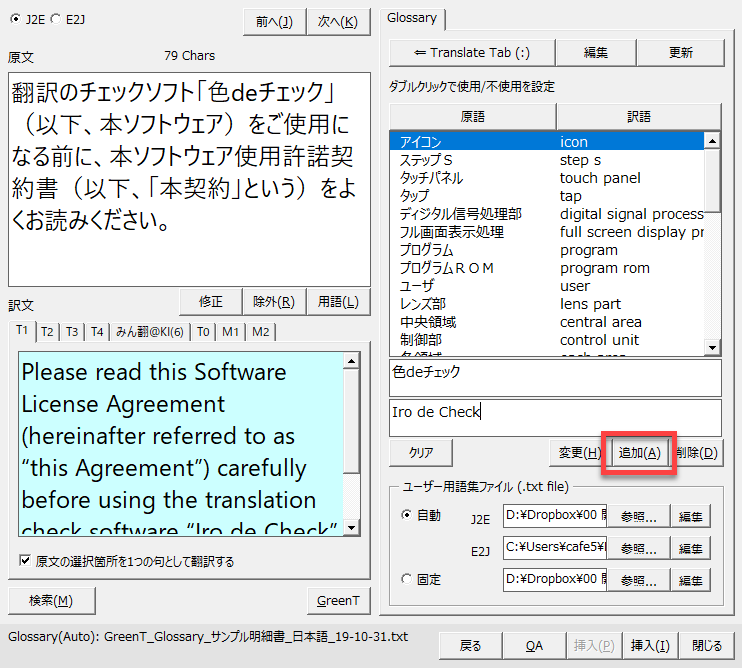Toggle the single-sentence translation checkbox

(25, 561)
